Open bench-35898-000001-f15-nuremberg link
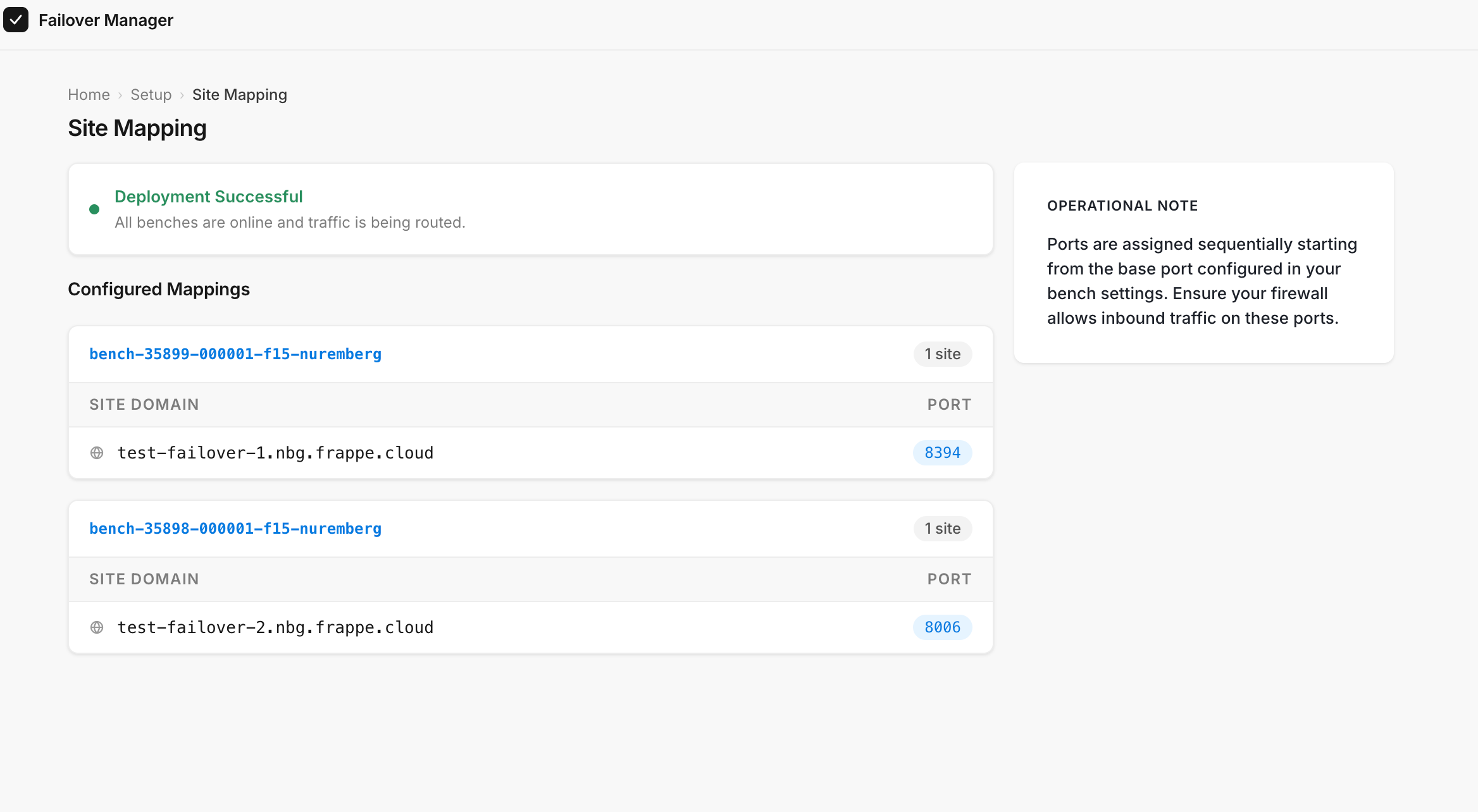The width and height of the screenshot is (1478, 812). (235, 529)
